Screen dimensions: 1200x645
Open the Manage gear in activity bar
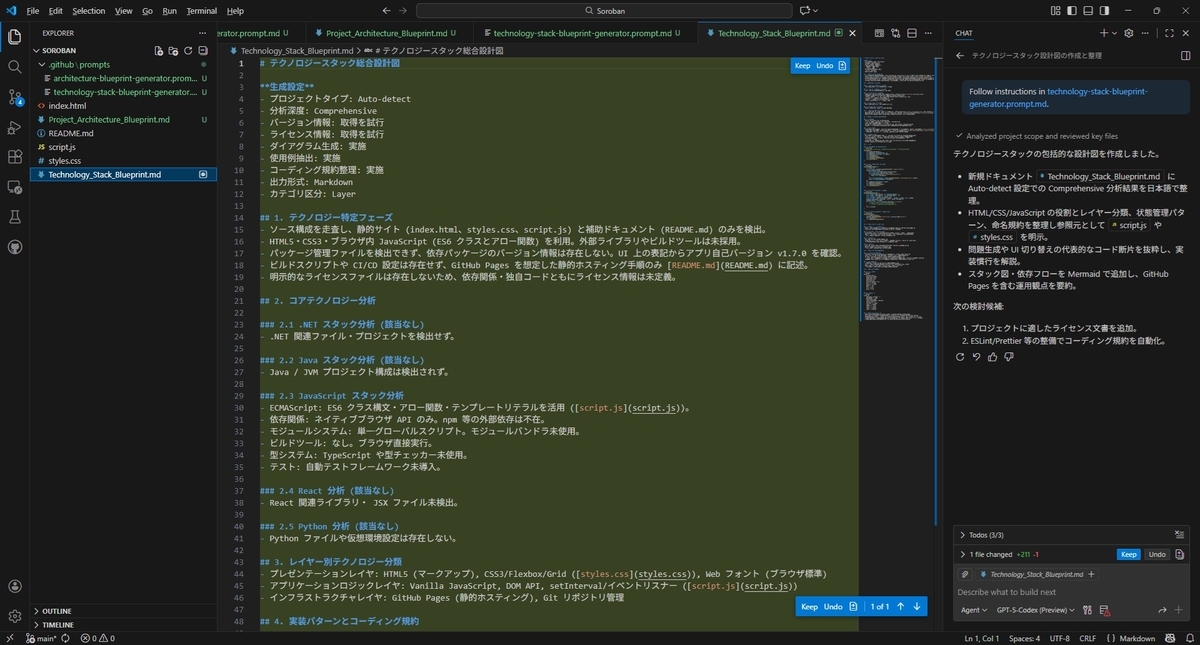[14, 617]
